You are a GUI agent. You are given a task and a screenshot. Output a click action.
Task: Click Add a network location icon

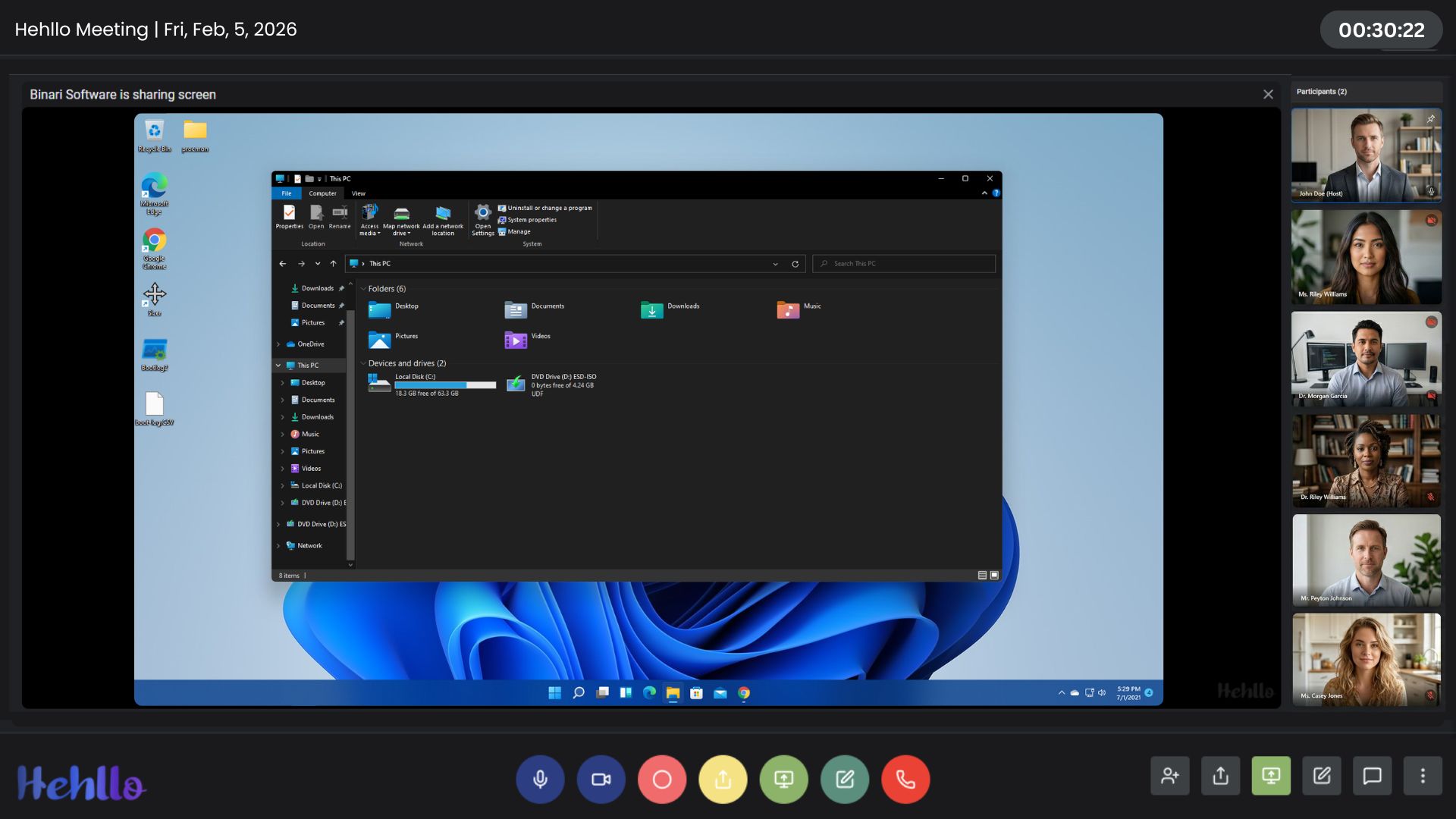[443, 221]
